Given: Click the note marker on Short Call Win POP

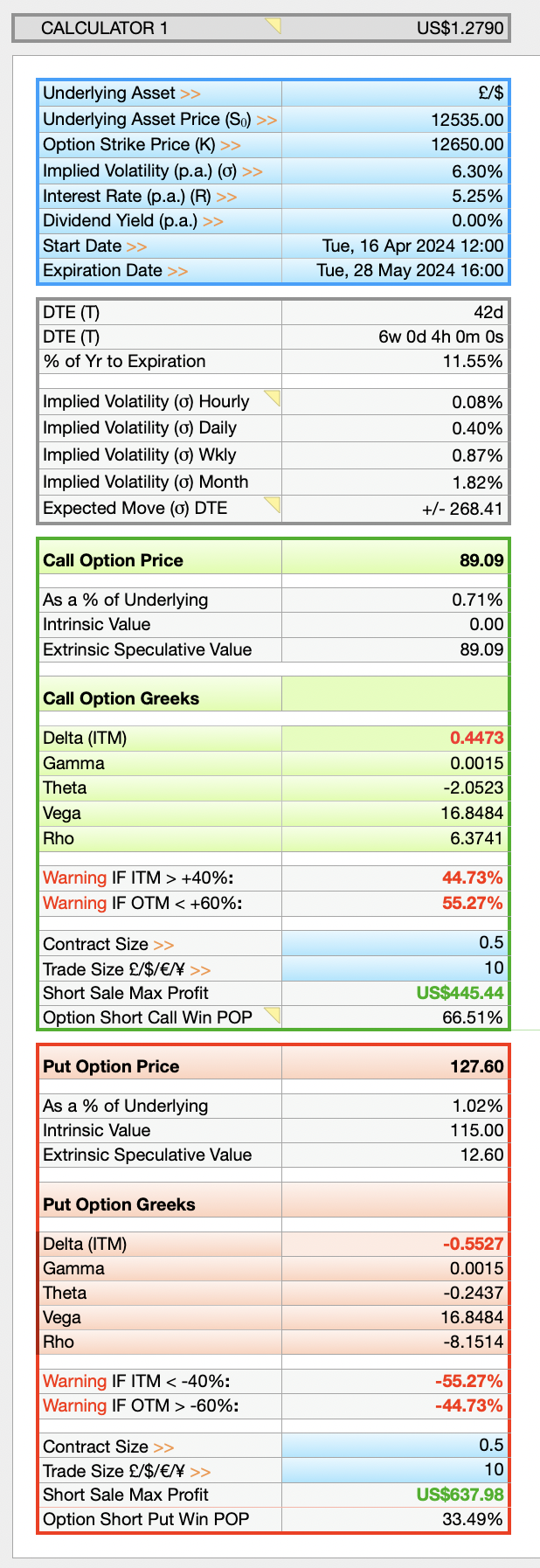Looking at the screenshot, I should point(273,1015).
